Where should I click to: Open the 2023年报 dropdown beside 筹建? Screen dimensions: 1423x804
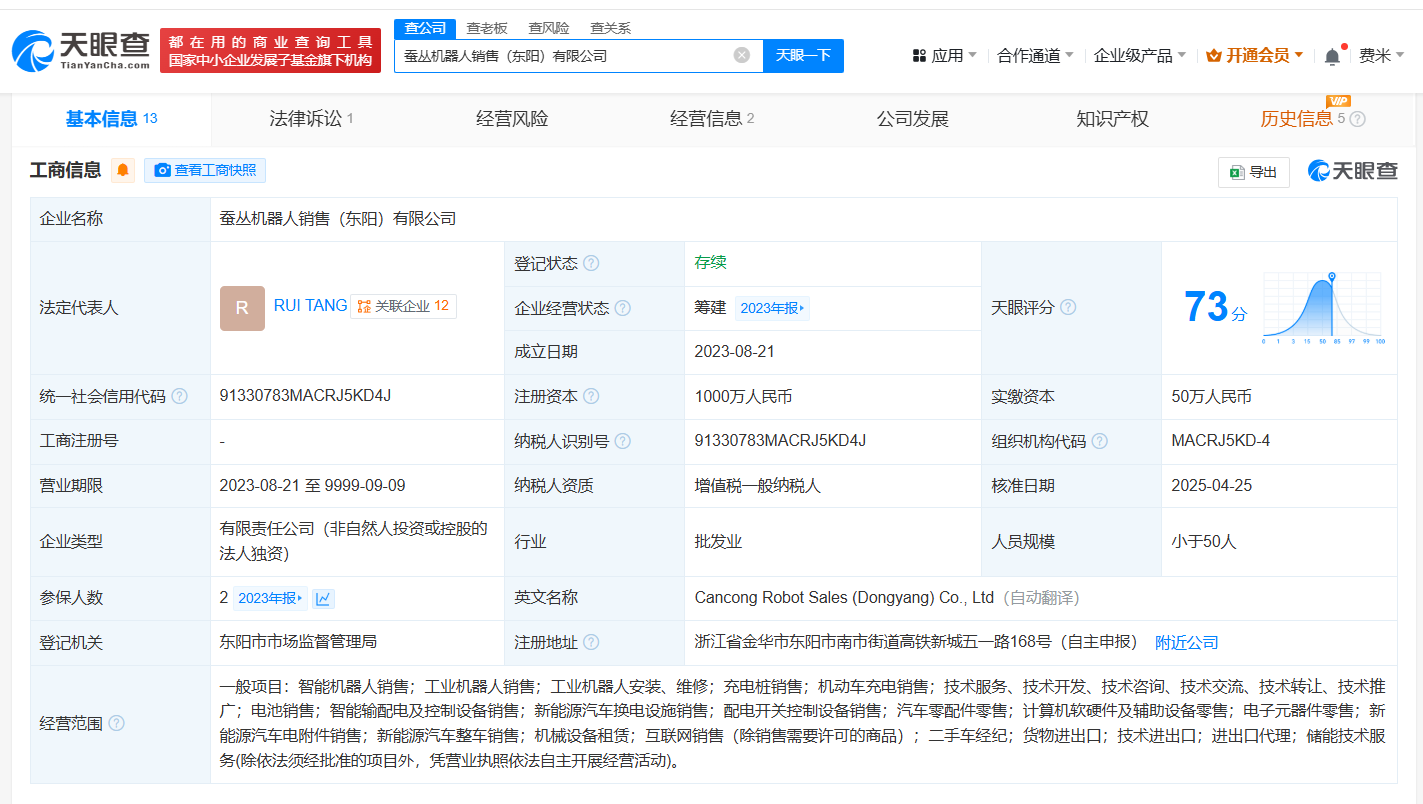[772, 308]
